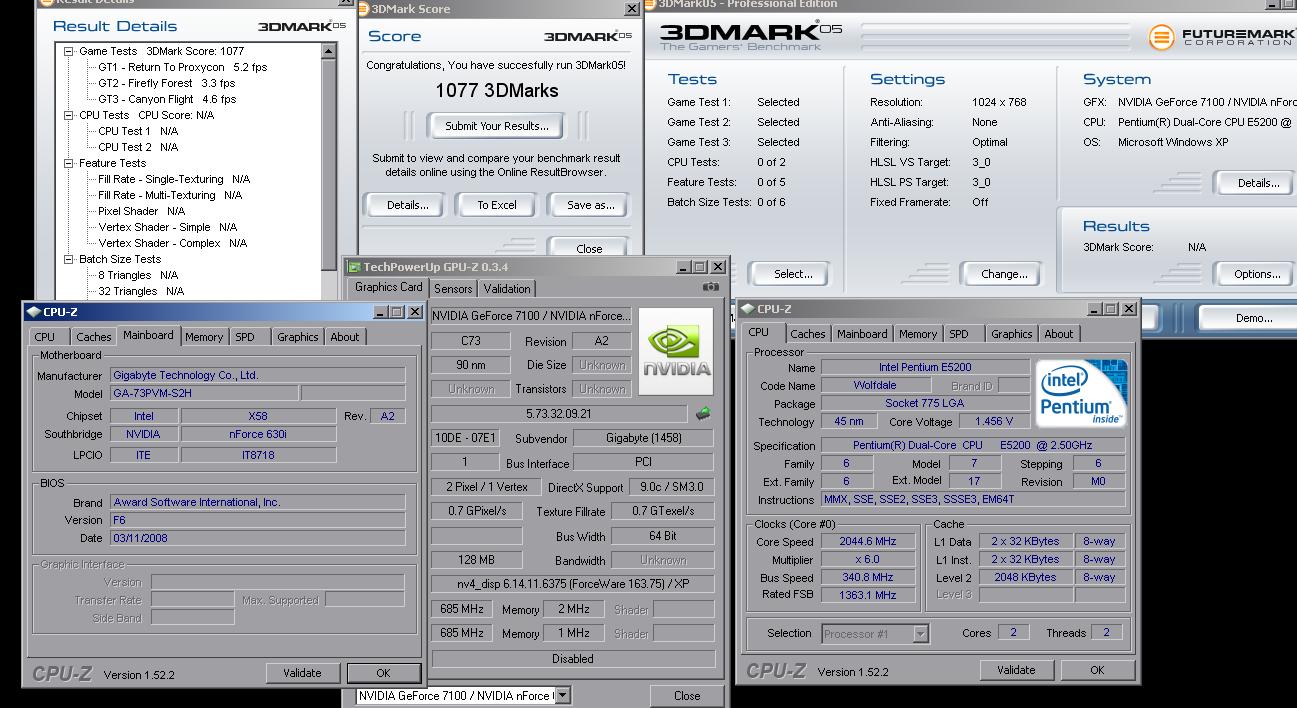Click GA-73PVM-S2H model field
This screenshot has width=1297, height=708.
click(204, 394)
